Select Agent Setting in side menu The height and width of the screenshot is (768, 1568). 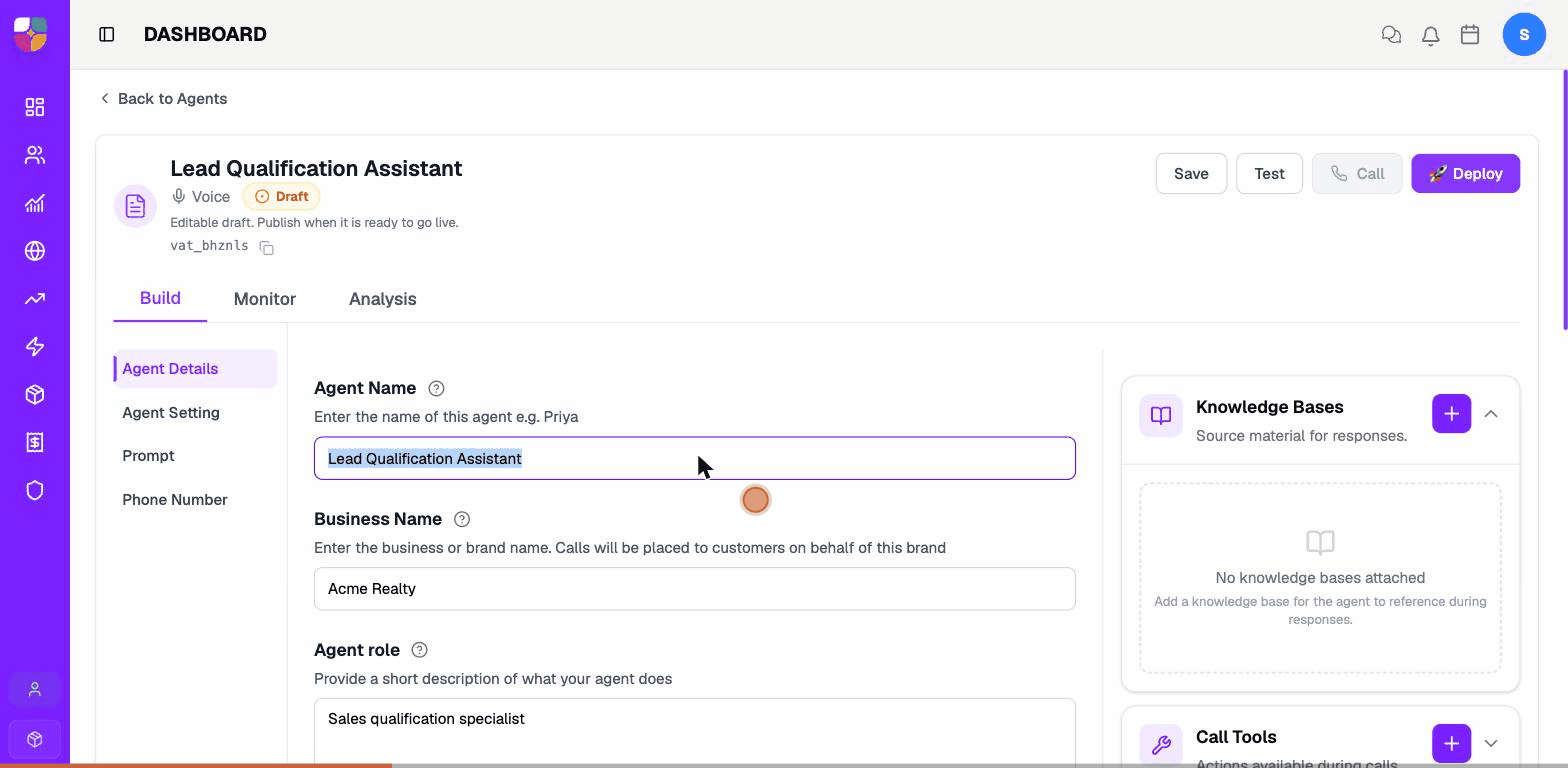(171, 412)
